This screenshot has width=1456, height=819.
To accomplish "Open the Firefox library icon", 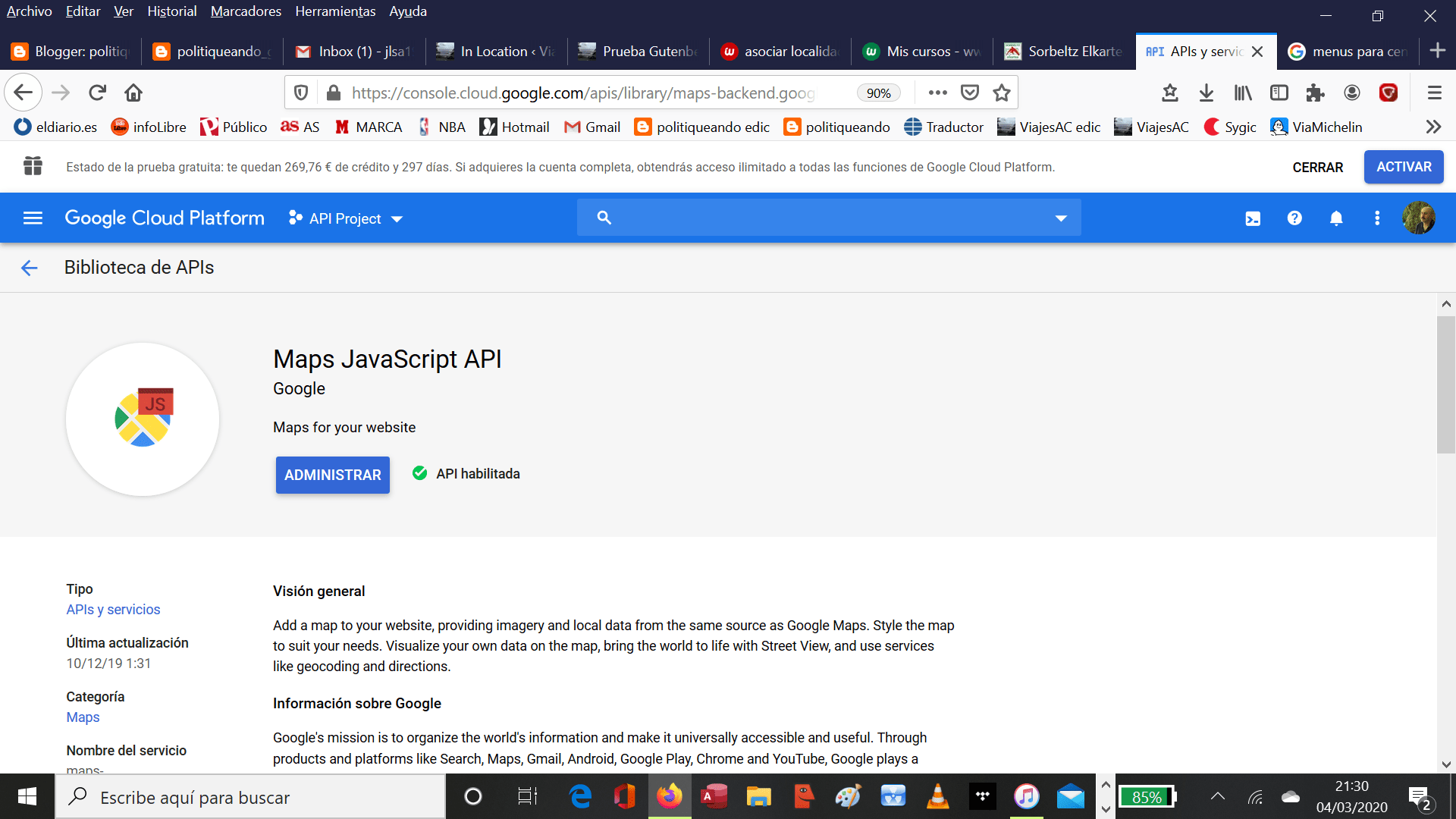I will [1243, 93].
